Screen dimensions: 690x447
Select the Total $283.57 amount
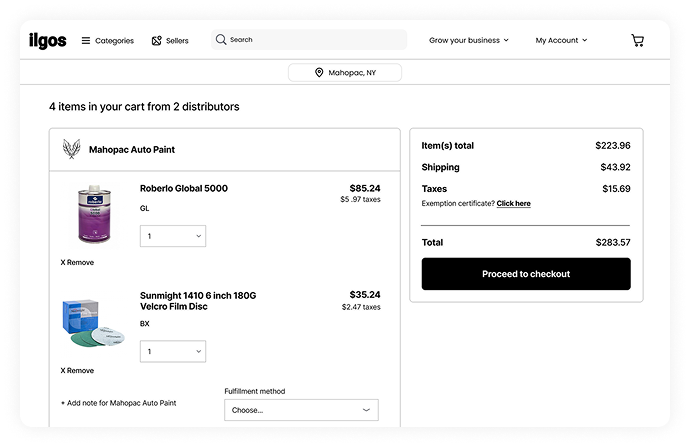[x=613, y=242]
